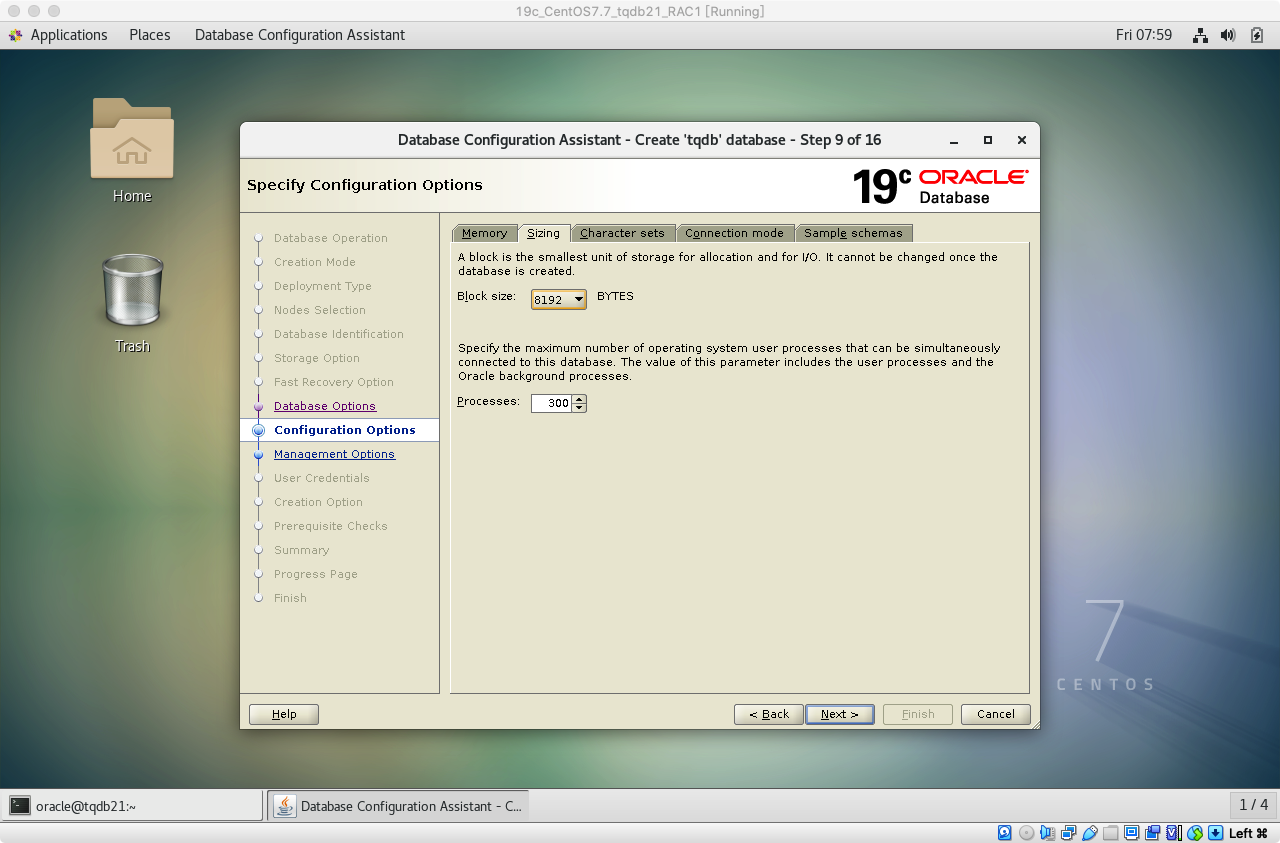The image size is (1280, 843).
Task: Click the 'Finish' step label in sidebar
Action: (291, 598)
